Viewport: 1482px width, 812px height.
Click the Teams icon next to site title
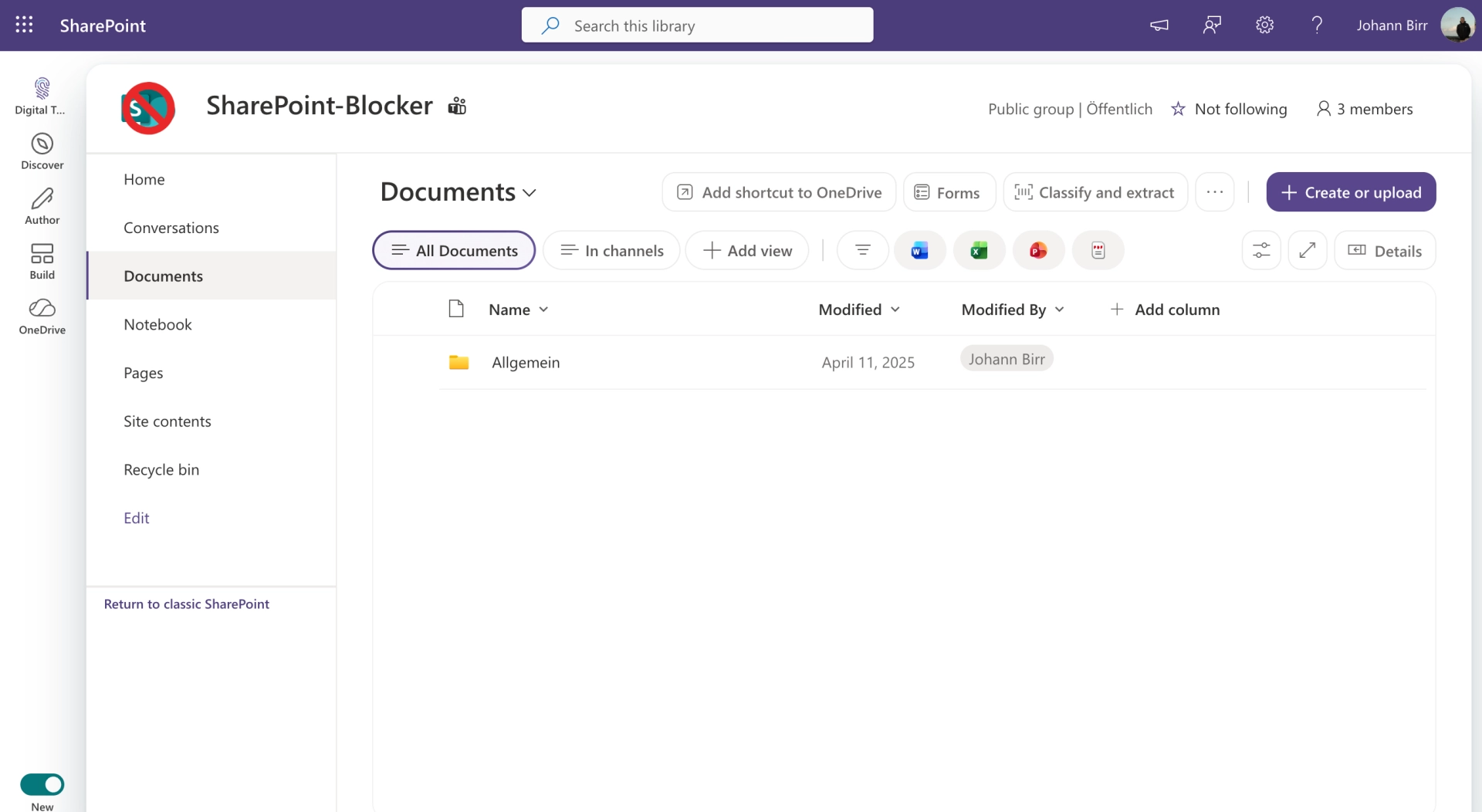[457, 106]
